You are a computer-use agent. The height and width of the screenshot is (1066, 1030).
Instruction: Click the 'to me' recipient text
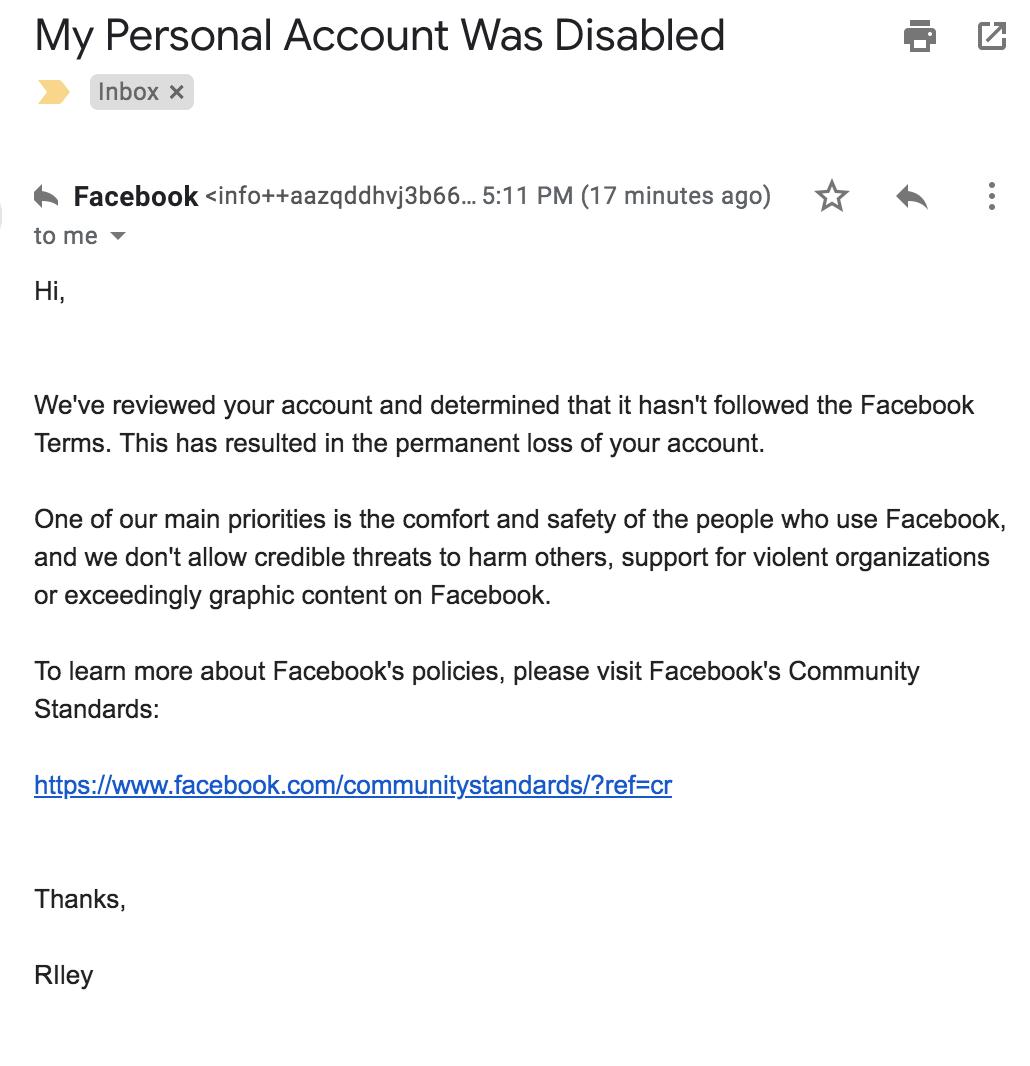(66, 236)
